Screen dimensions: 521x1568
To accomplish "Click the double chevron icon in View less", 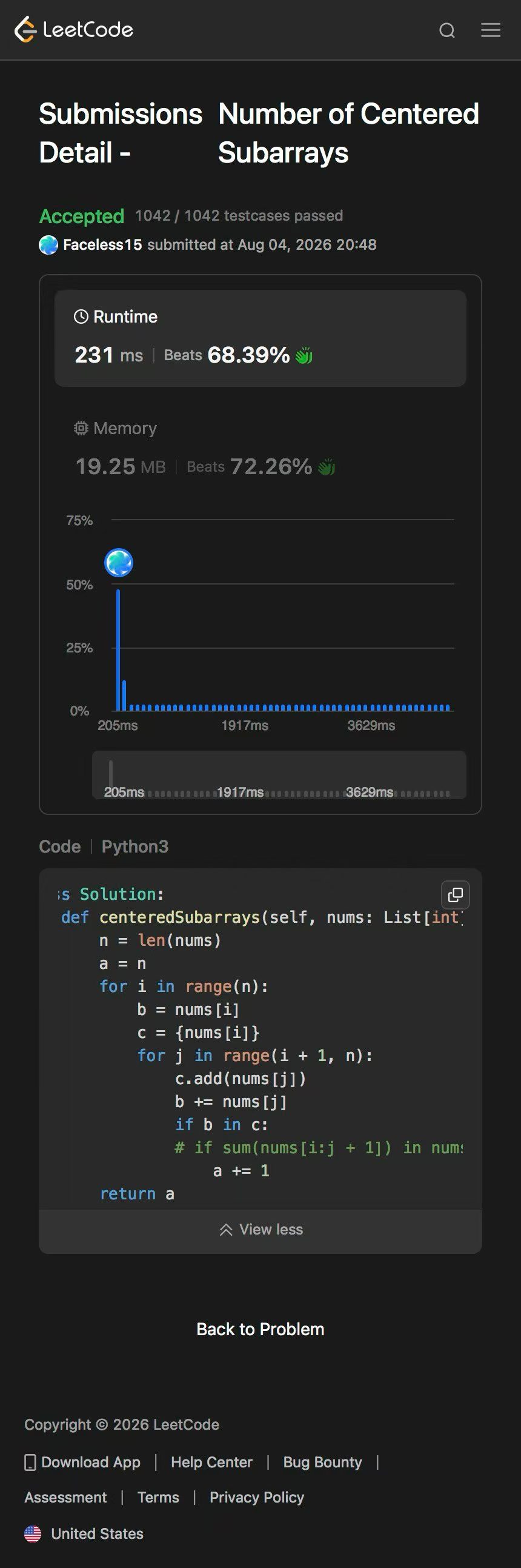I will tap(226, 1229).
